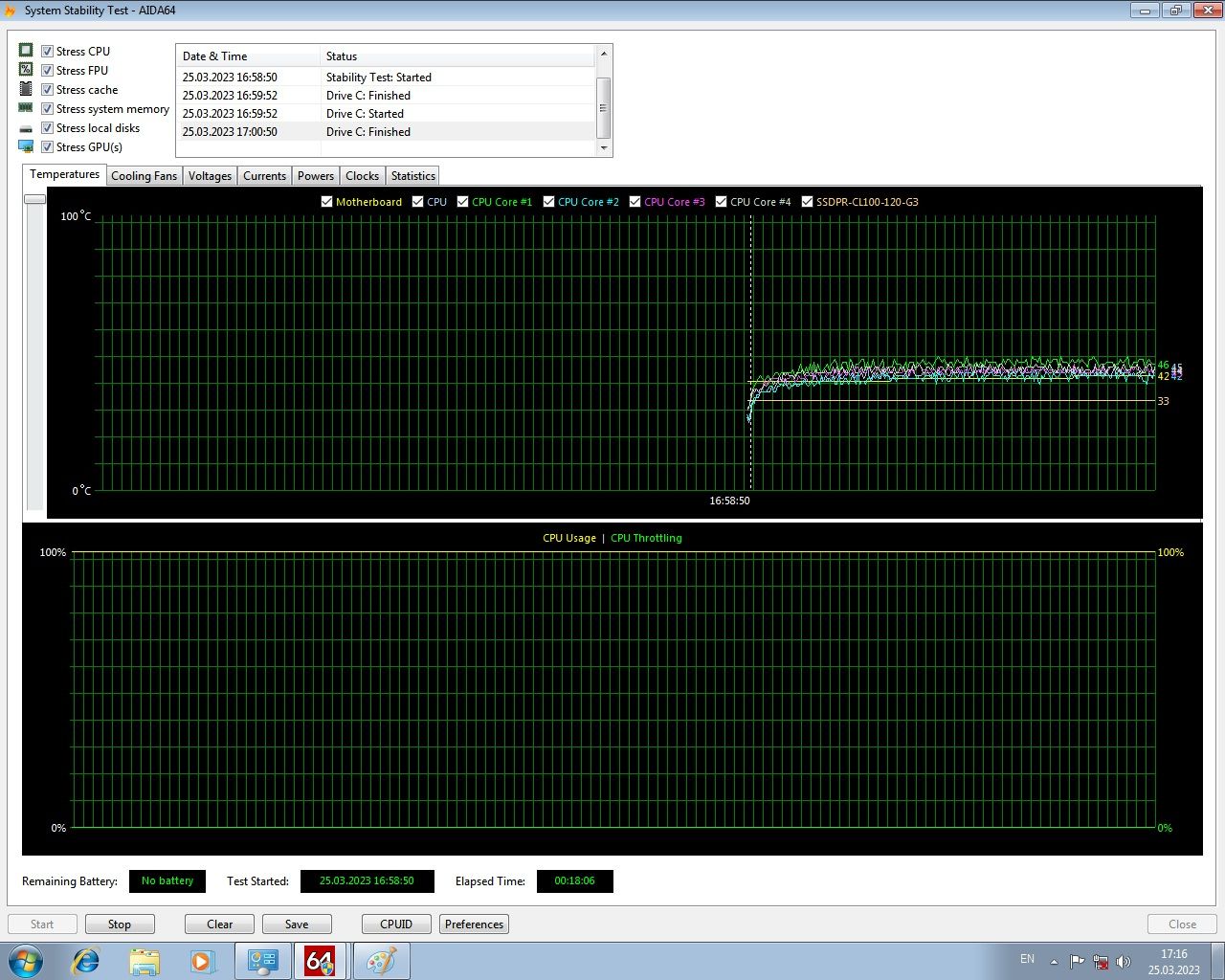The height and width of the screenshot is (980, 1225).
Task: Stop the stability test
Action: [x=120, y=924]
